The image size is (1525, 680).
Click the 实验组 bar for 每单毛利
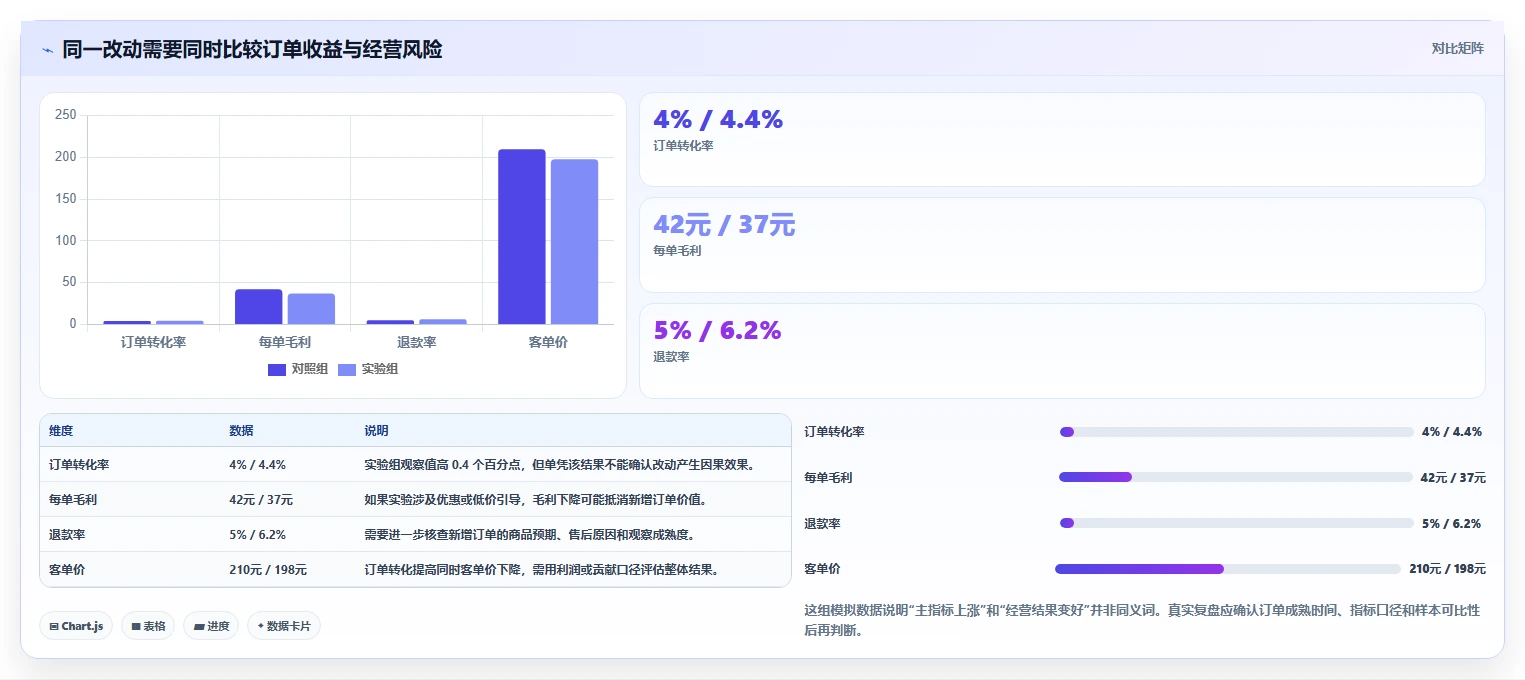(x=311, y=309)
